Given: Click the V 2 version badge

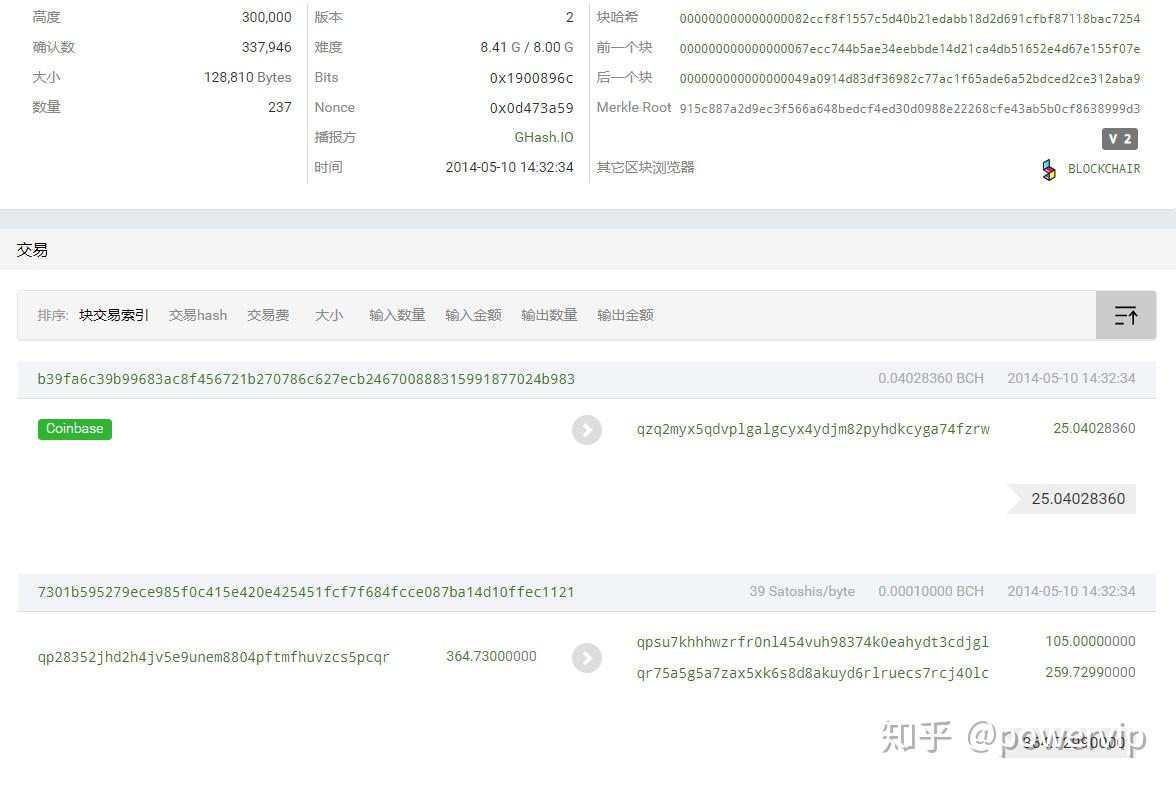Looking at the screenshot, I should click(x=1119, y=139).
